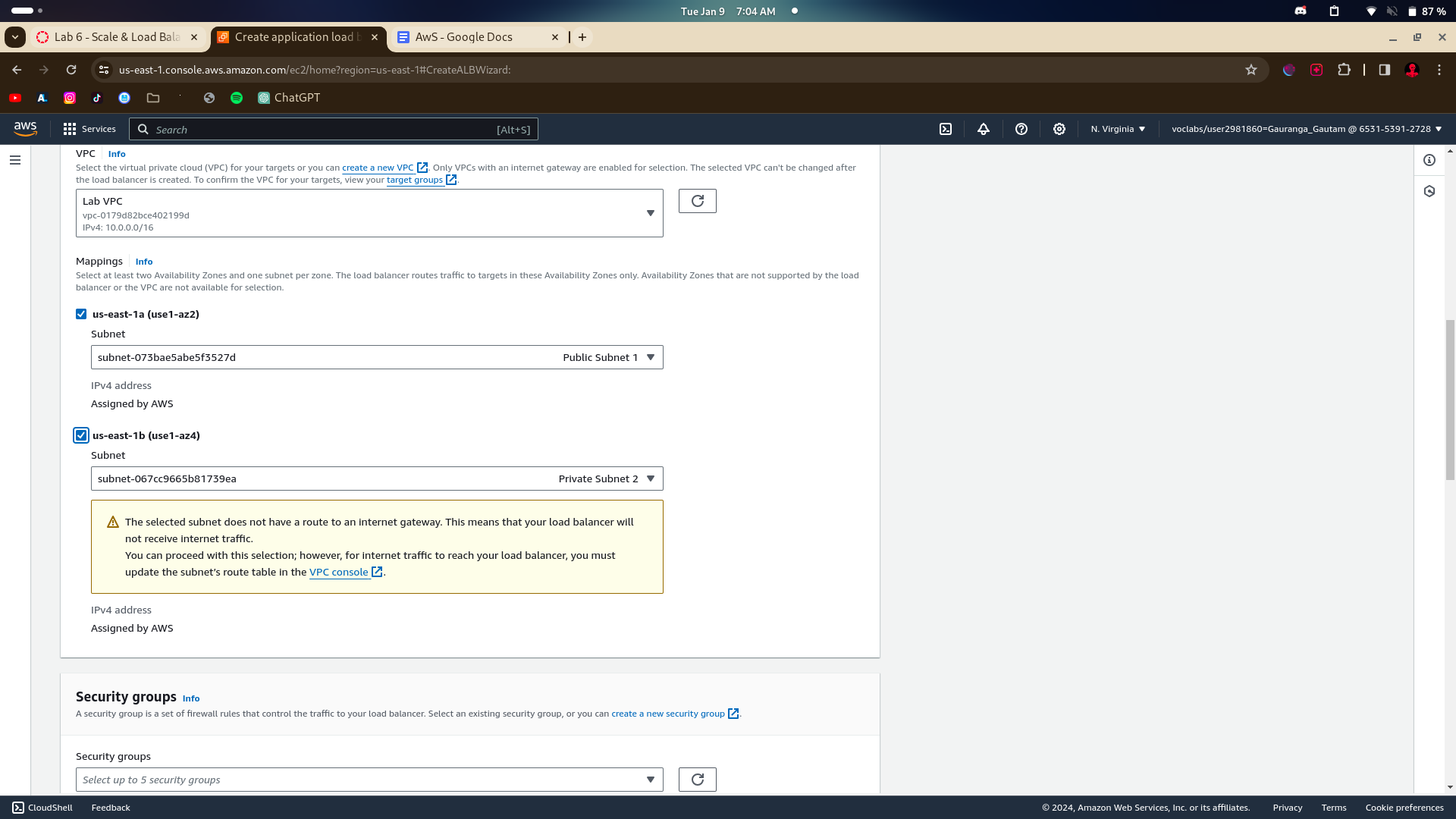Open the Services grid menu
This screenshot has width=1456, height=819.
[x=89, y=129]
